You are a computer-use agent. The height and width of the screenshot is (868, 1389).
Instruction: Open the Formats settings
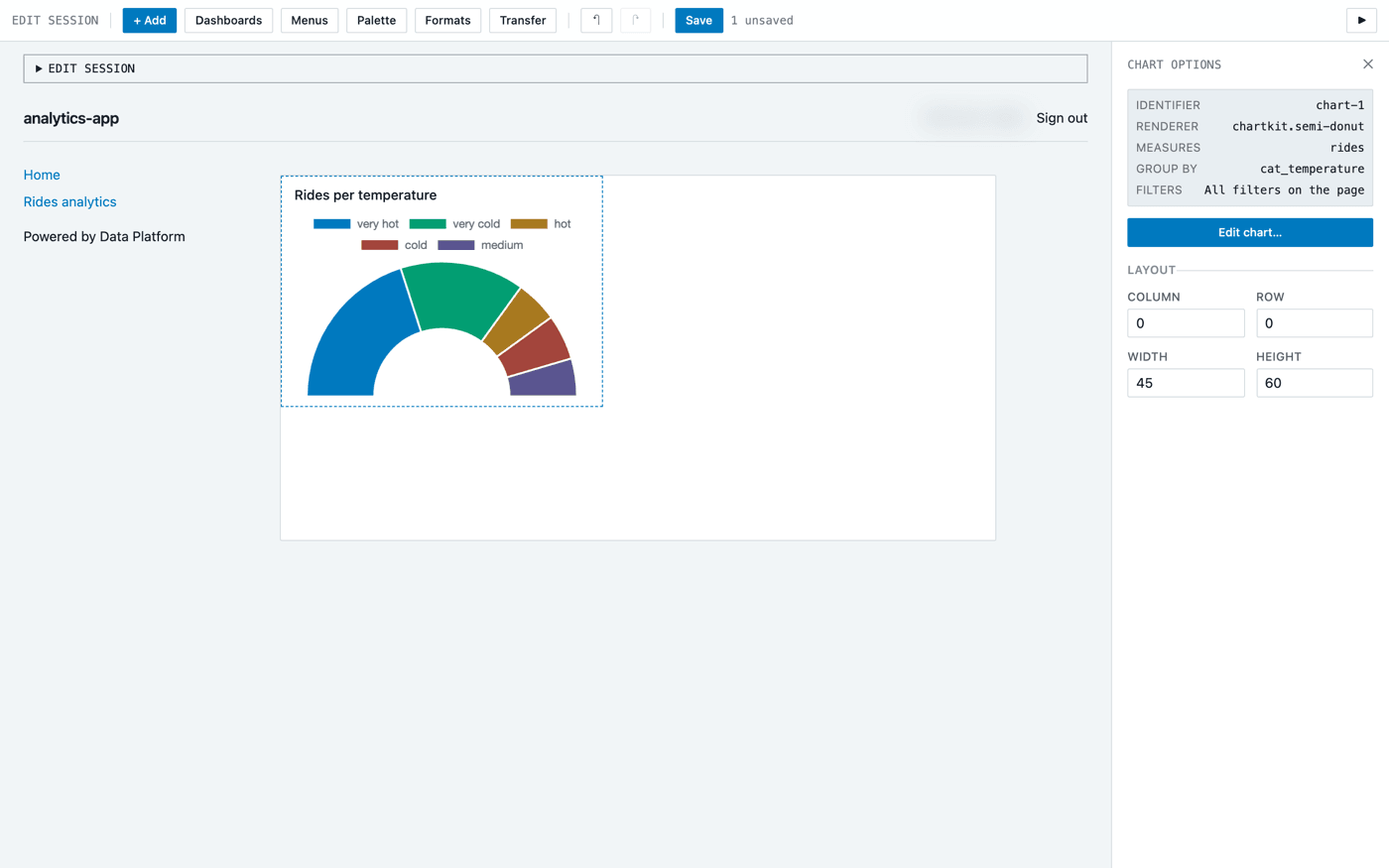tap(447, 20)
